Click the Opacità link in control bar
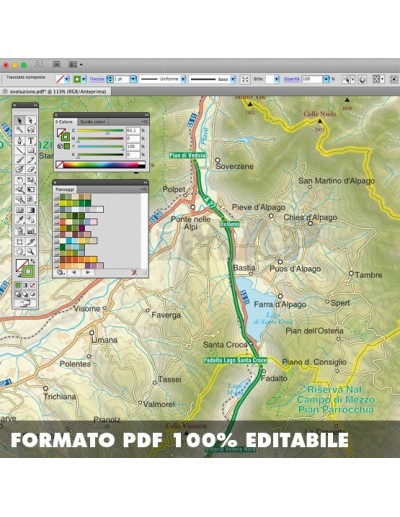 (292, 79)
